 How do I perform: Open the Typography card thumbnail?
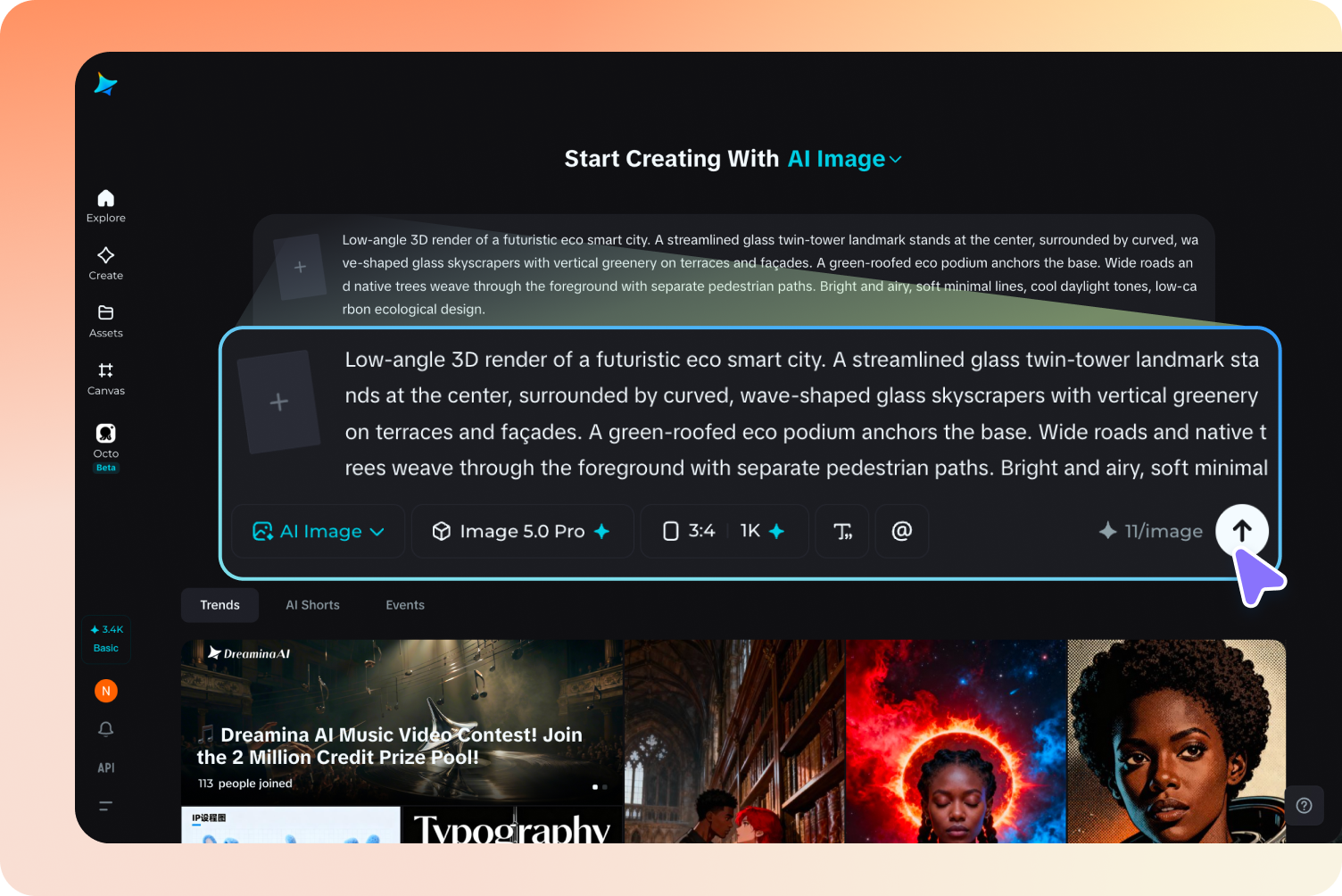(512, 825)
